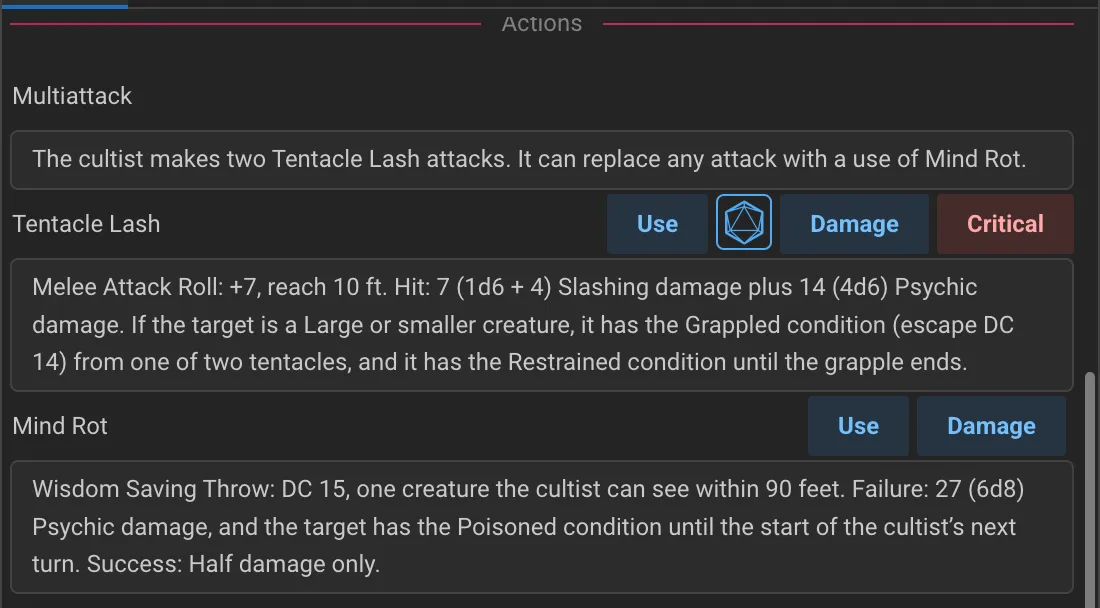1100x608 pixels.
Task: Use the Tentacle Lash attack
Action: click(657, 223)
